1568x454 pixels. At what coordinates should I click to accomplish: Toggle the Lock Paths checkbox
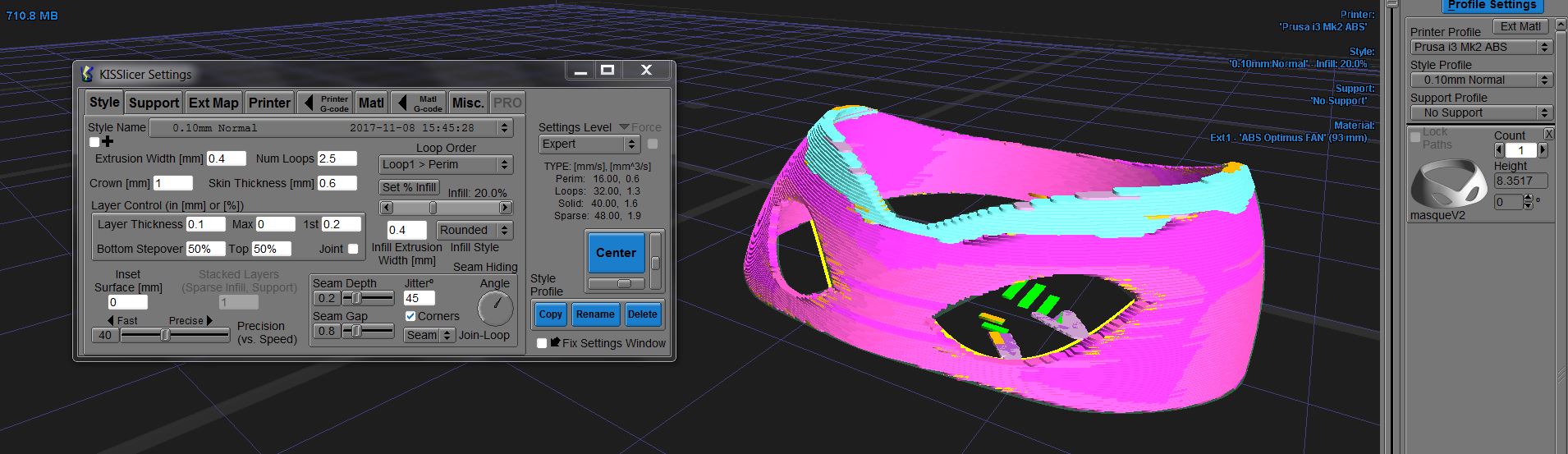pos(1415,137)
